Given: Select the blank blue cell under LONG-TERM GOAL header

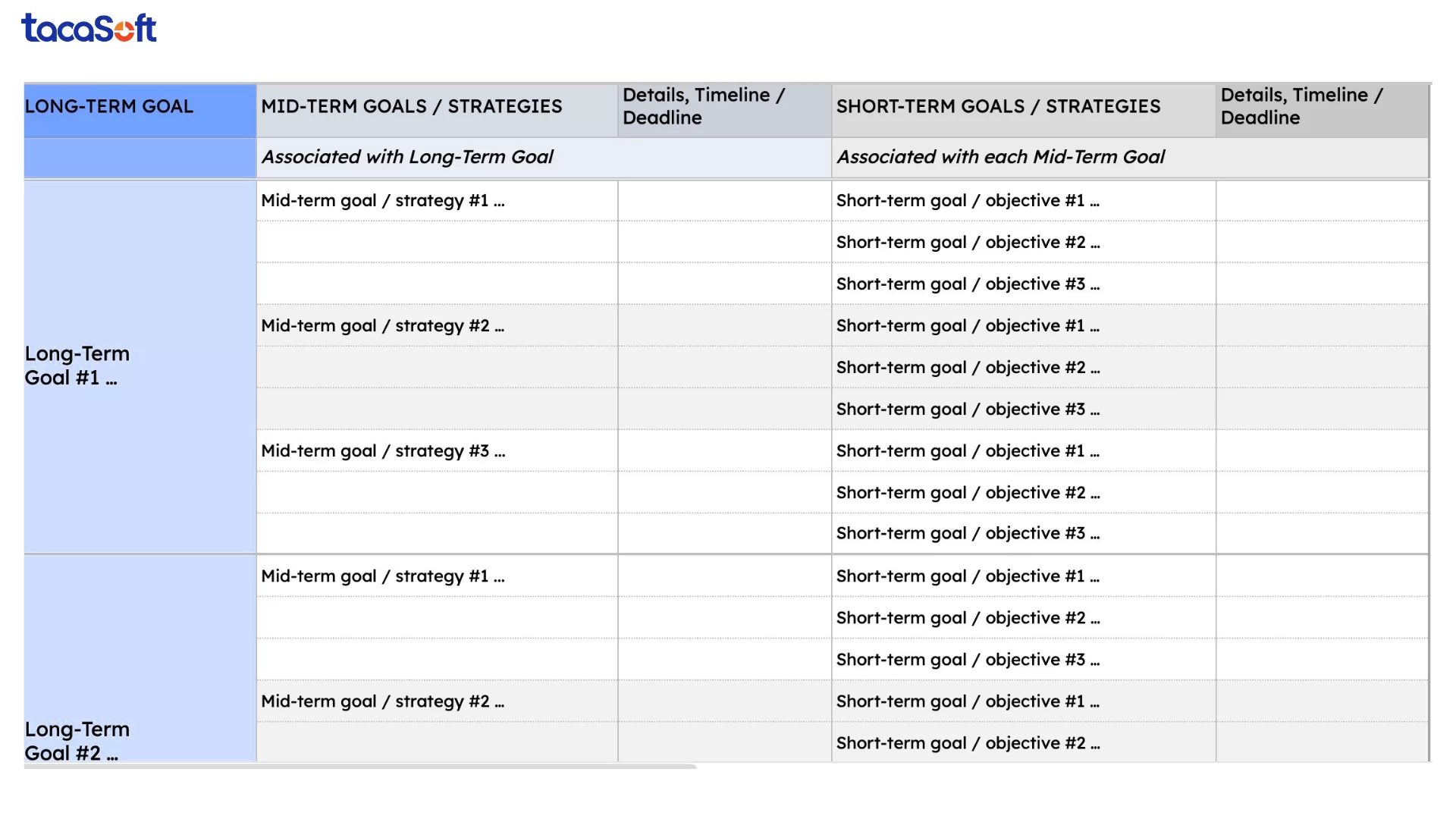Looking at the screenshot, I should click(x=140, y=157).
